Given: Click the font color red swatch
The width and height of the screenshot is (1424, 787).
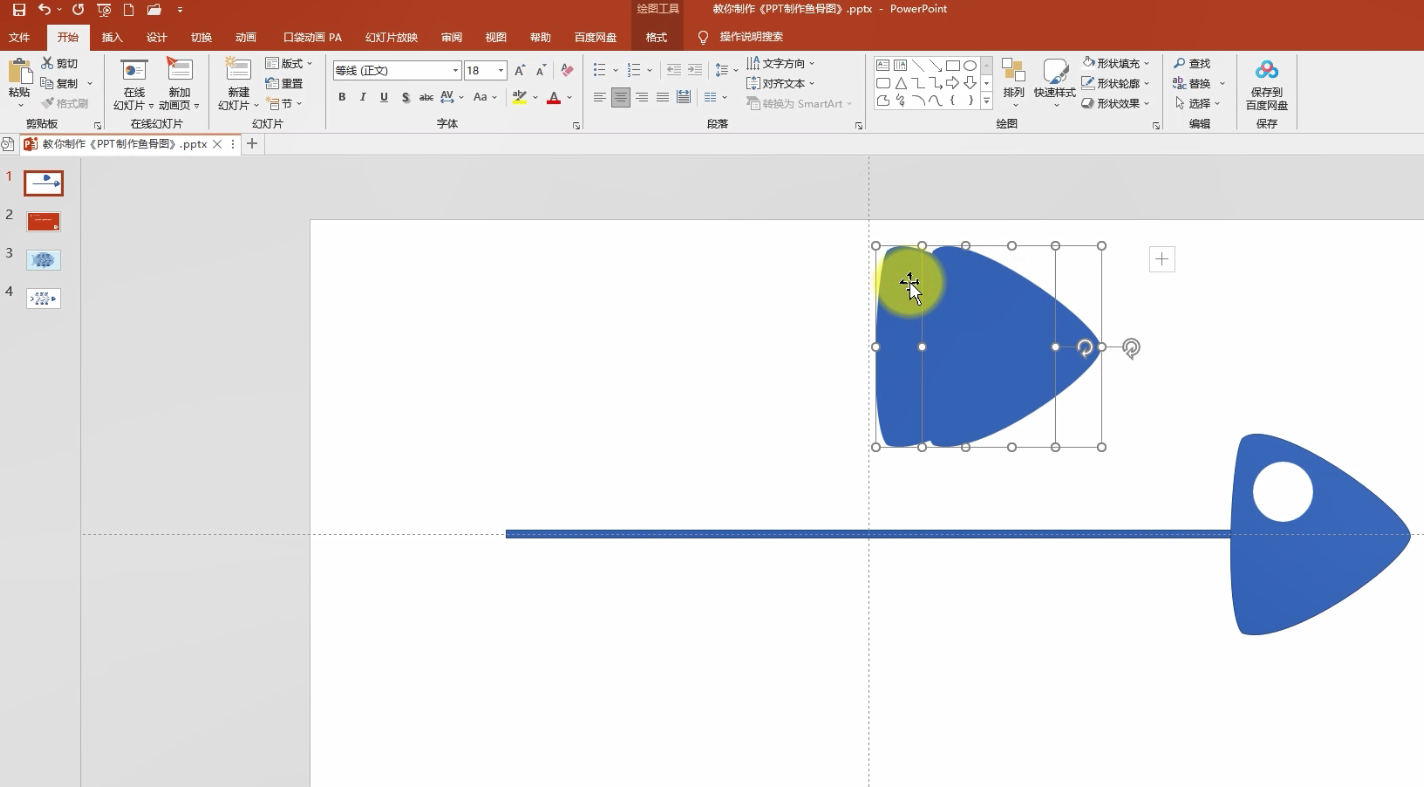Looking at the screenshot, I should click(554, 98).
